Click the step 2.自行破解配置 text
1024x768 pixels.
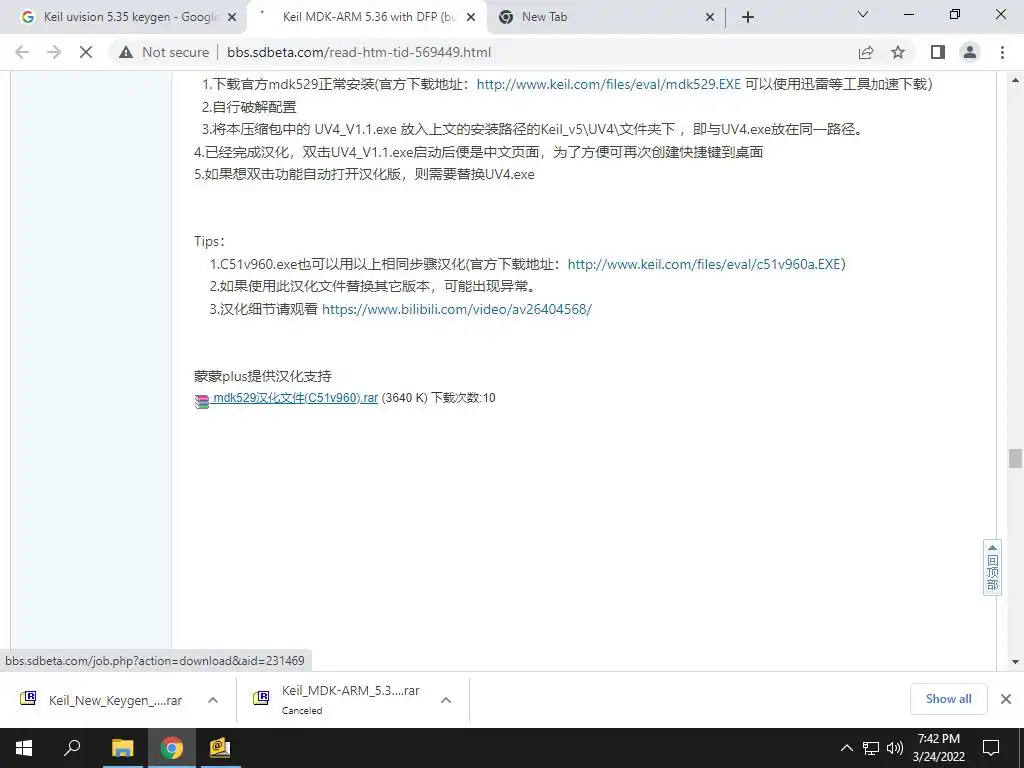pos(249,107)
